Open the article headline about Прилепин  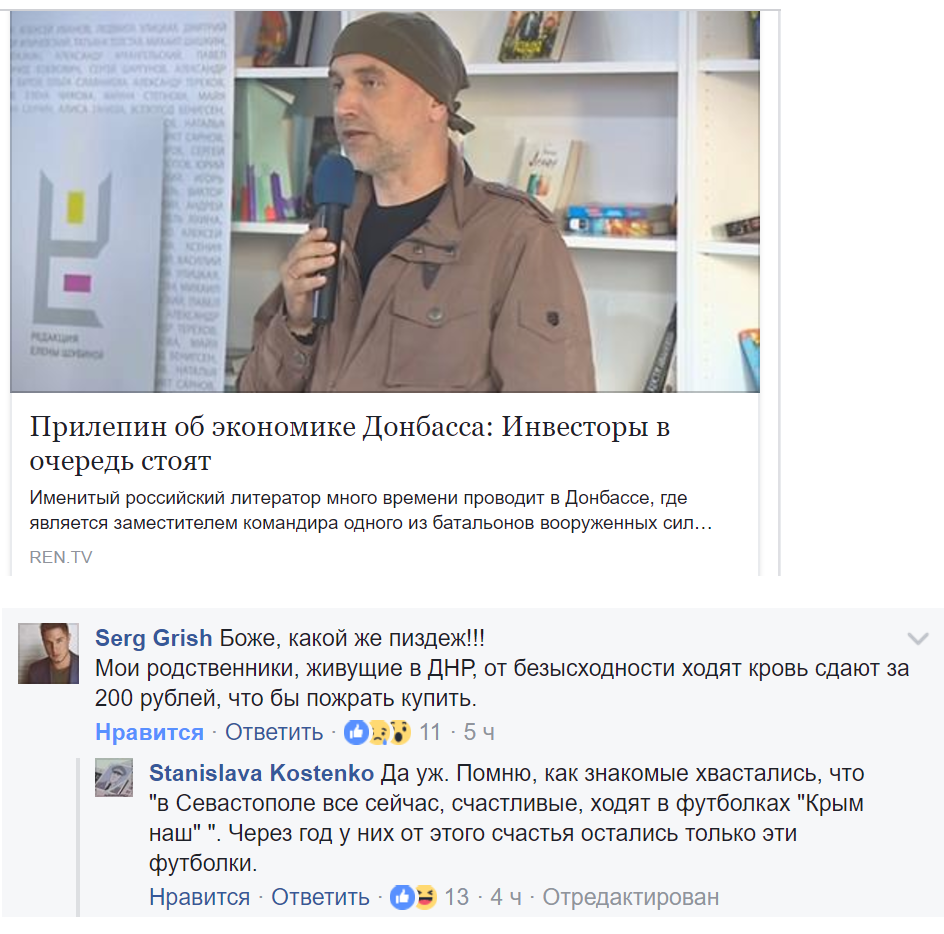pyautogui.click(x=350, y=443)
